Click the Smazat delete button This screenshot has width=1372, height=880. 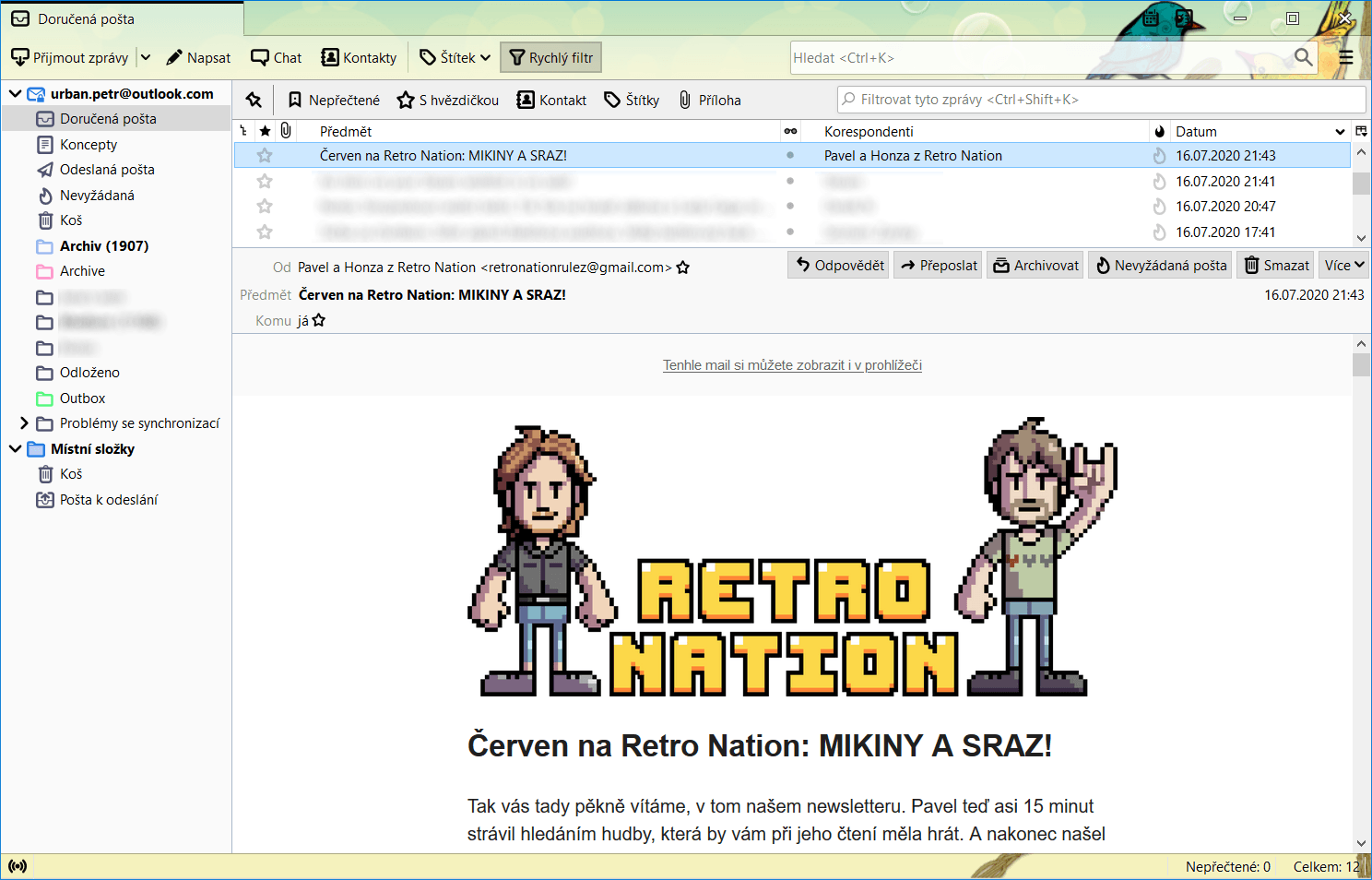(x=1277, y=266)
